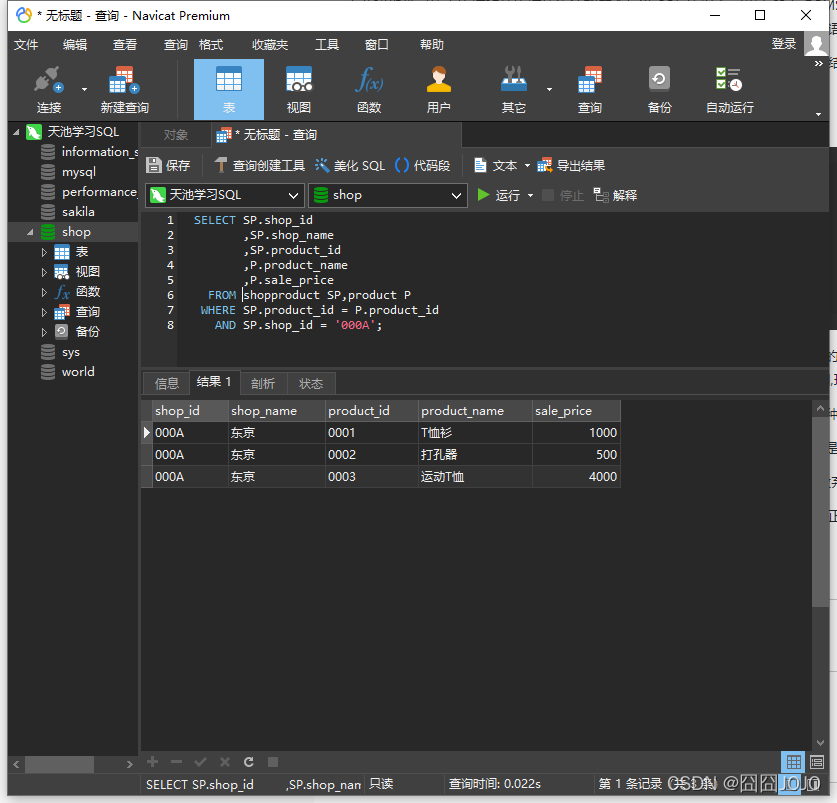Screen dimensions: 837x803
Task: Switch to grid view in status bar
Action: [x=793, y=762]
